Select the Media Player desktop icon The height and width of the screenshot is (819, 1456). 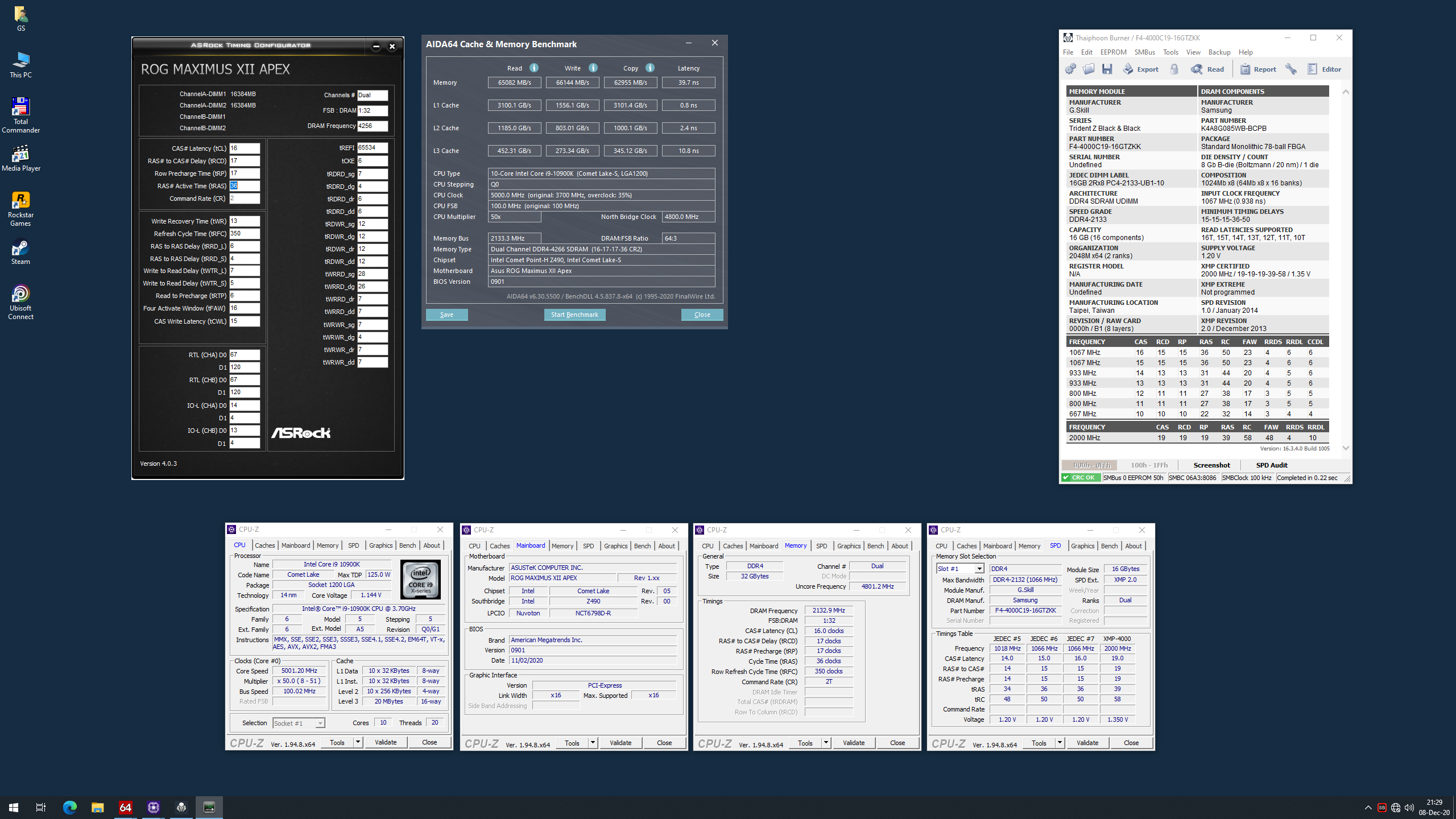click(20, 158)
